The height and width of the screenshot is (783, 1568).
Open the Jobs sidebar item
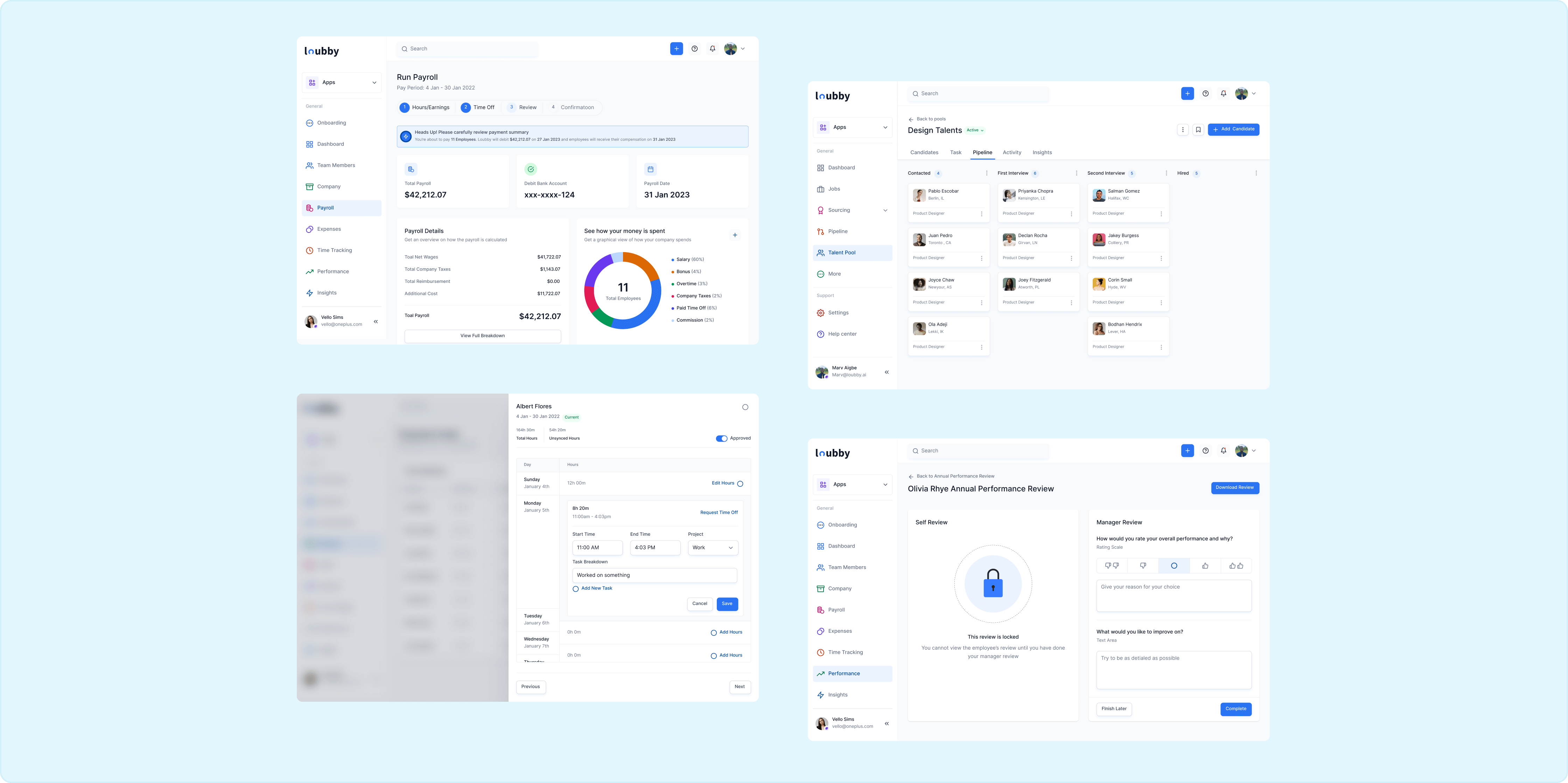[834, 189]
